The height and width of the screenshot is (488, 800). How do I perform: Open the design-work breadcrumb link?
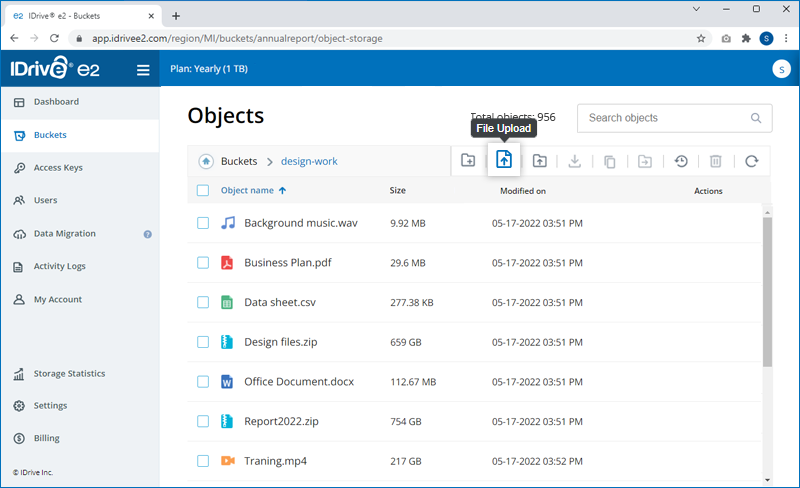coord(309,161)
